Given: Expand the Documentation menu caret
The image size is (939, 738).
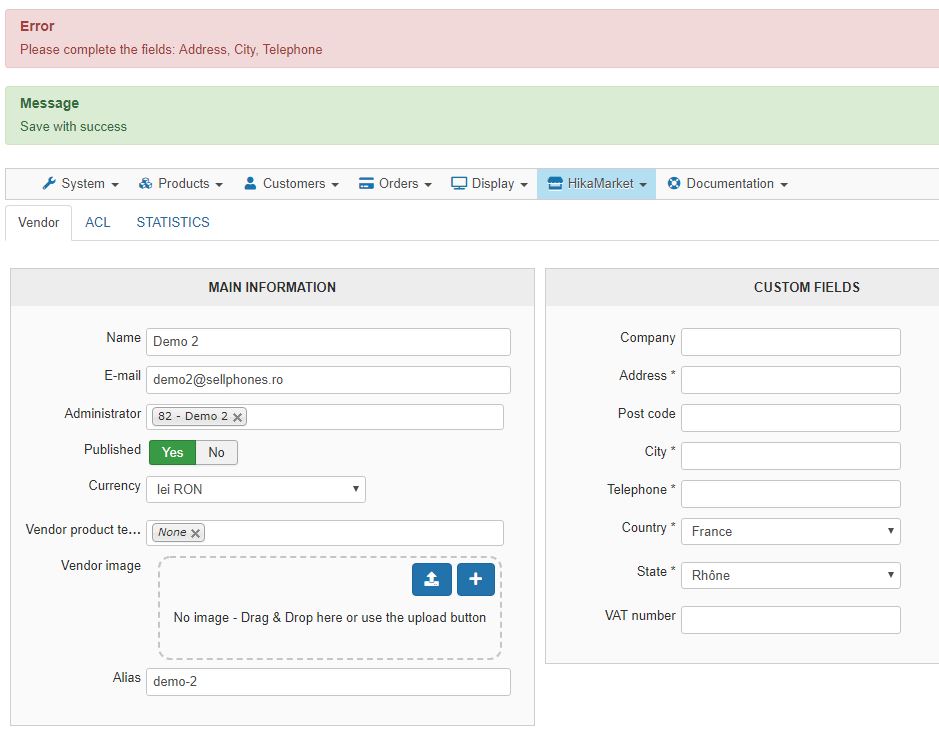Looking at the screenshot, I should click(x=784, y=184).
